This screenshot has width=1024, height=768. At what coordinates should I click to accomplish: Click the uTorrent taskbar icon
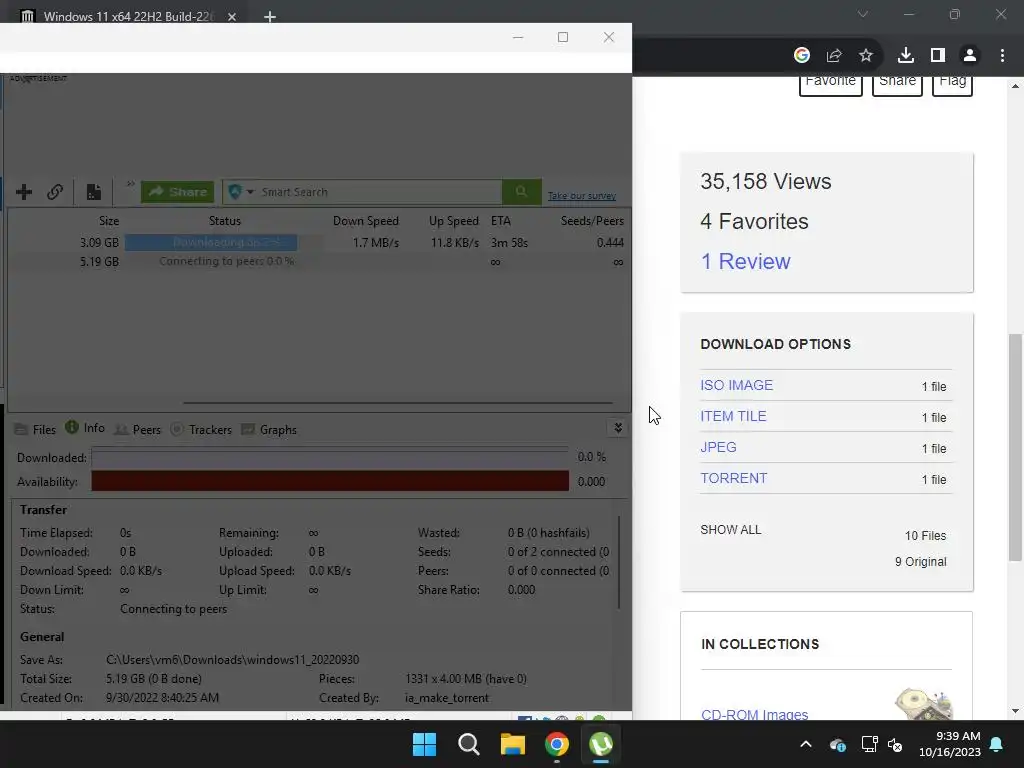tap(601, 744)
